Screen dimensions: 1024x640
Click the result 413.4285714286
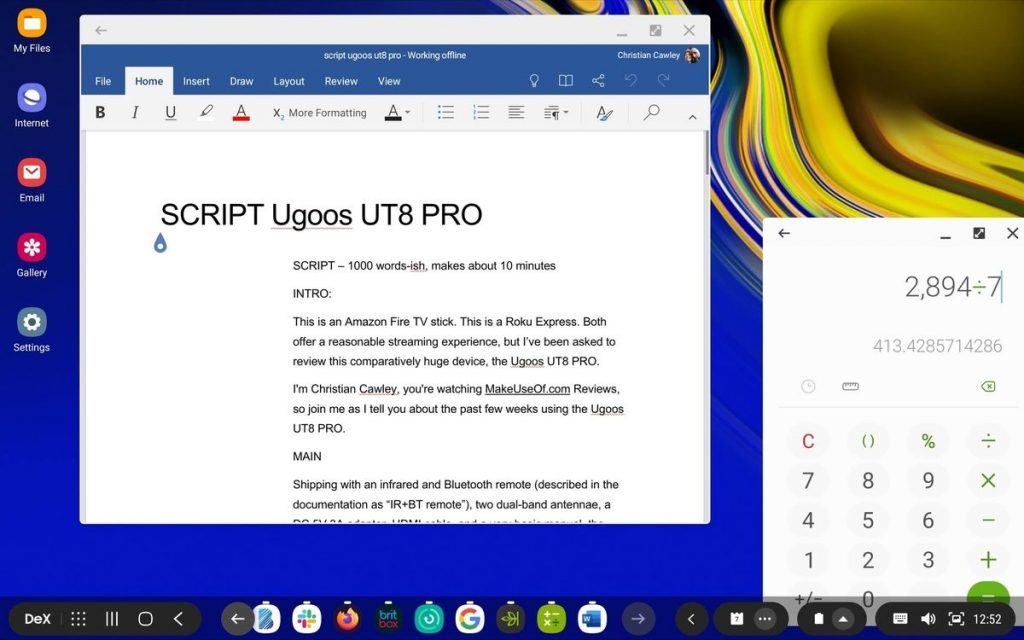[937, 346]
